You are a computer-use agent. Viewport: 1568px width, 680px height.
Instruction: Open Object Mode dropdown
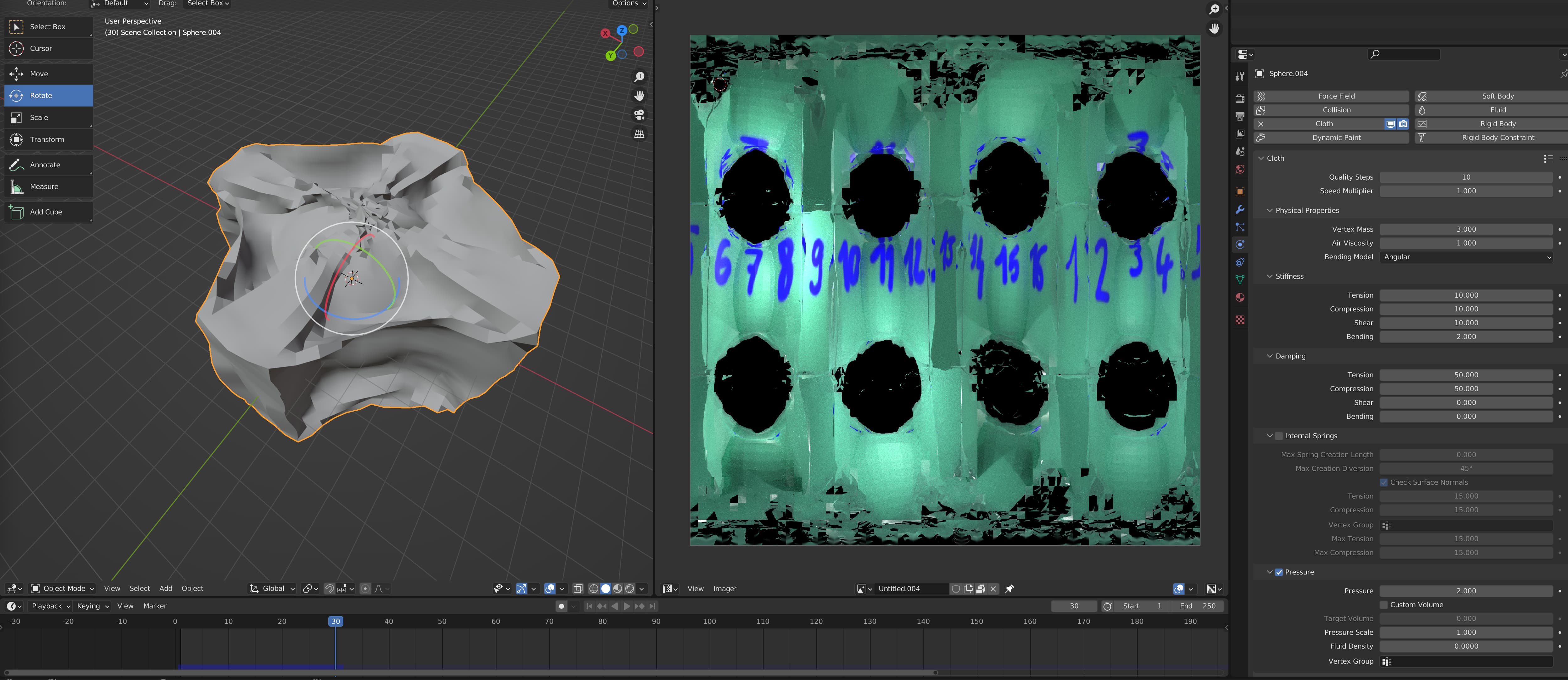(x=63, y=589)
